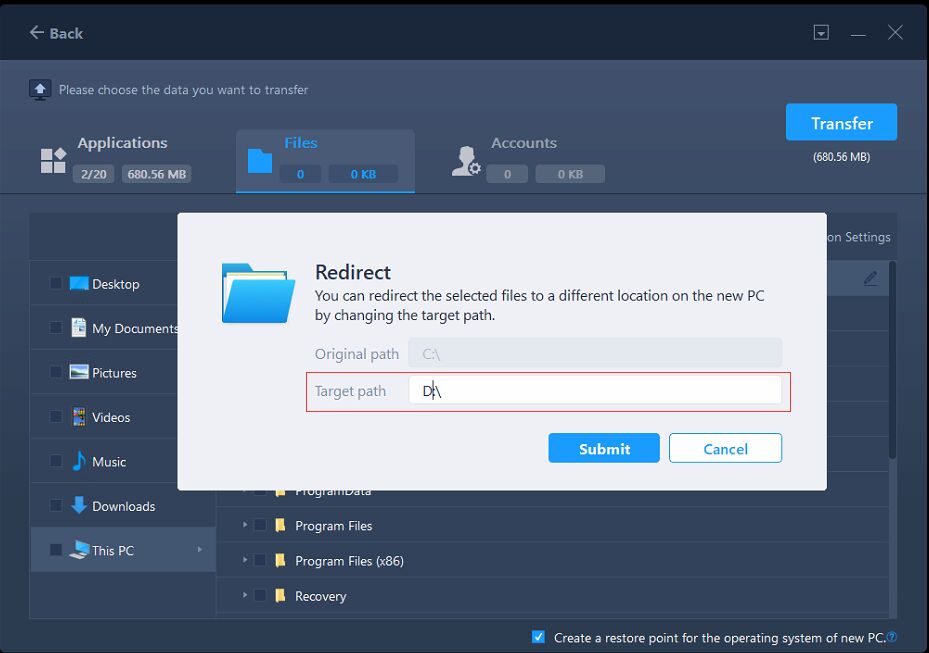Click the Original path field
The image size is (929, 653).
(595, 353)
